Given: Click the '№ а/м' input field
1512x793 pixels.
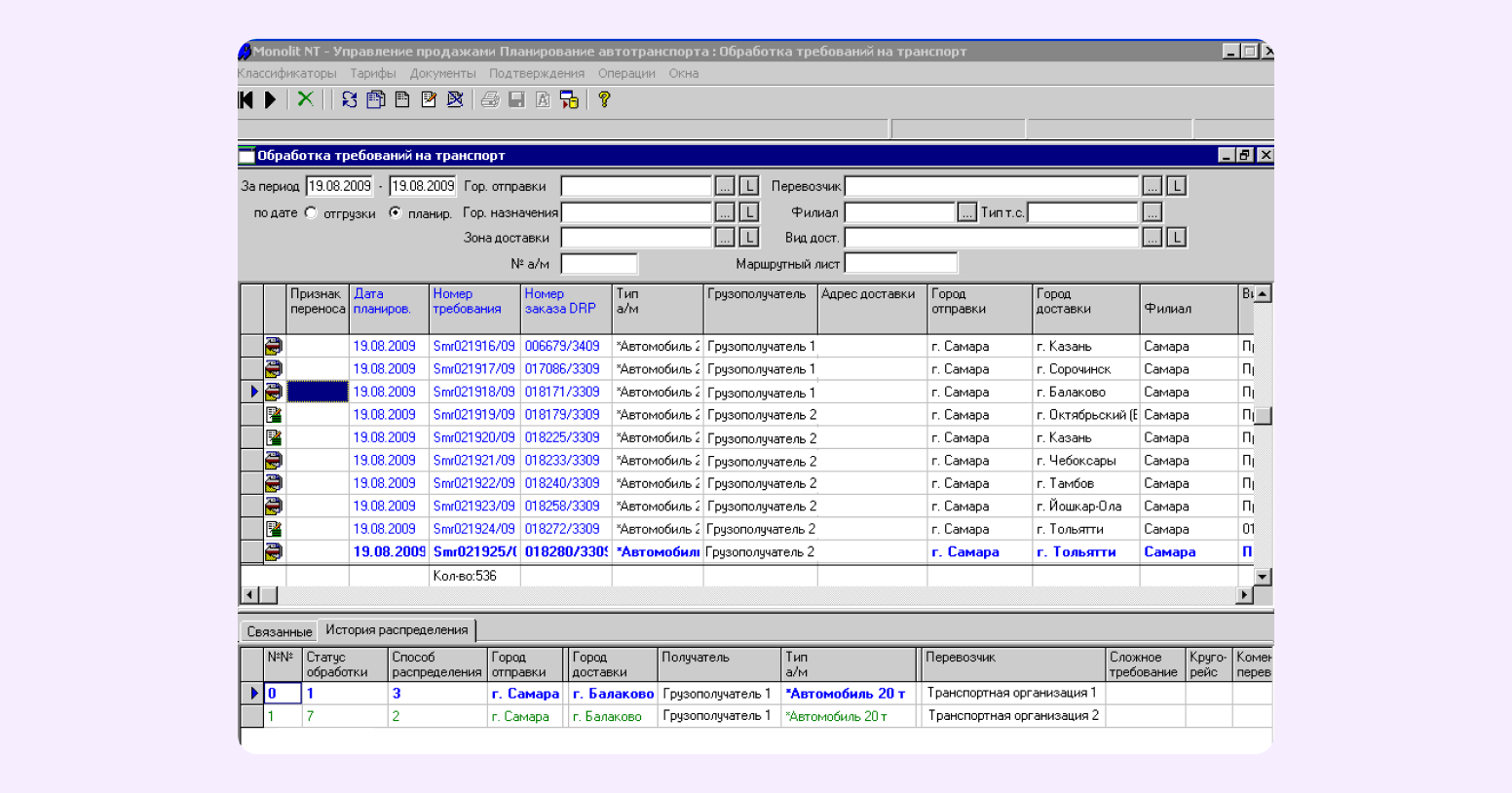Looking at the screenshot, I should click(x=599, y=263).
